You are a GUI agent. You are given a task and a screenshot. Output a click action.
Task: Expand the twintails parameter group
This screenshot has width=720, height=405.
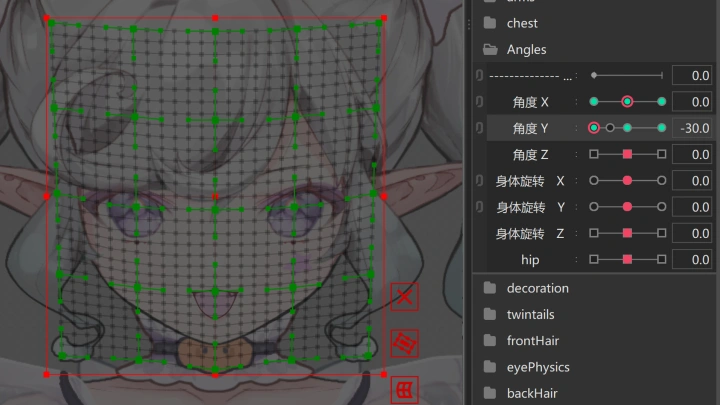pos(490,314)
